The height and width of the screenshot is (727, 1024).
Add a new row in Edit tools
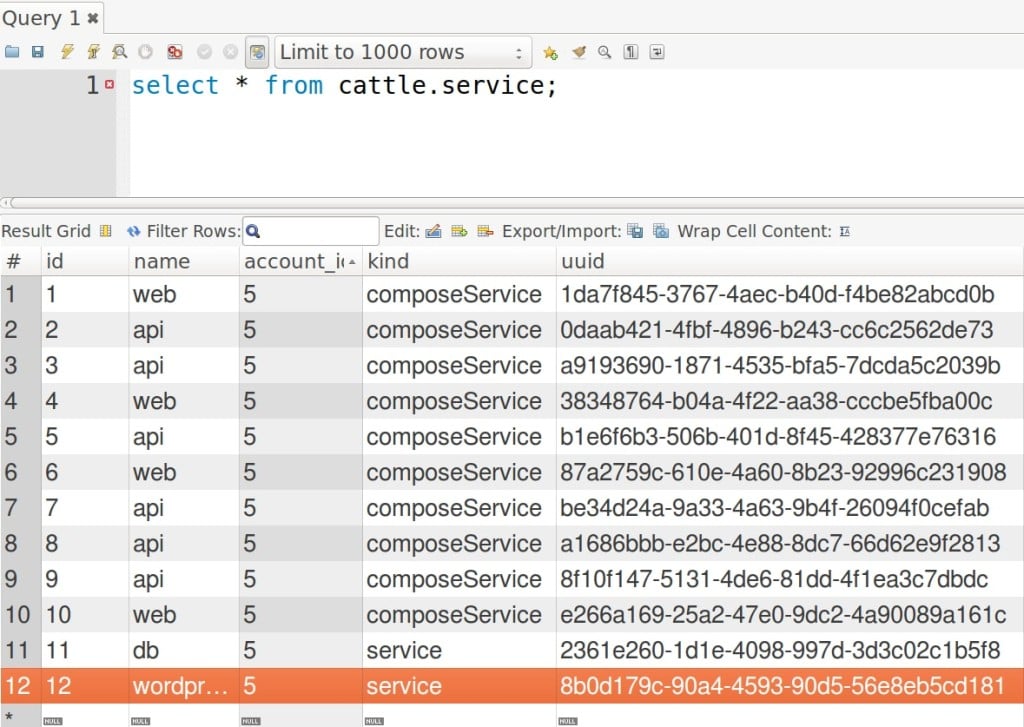(x=459, y=231)
